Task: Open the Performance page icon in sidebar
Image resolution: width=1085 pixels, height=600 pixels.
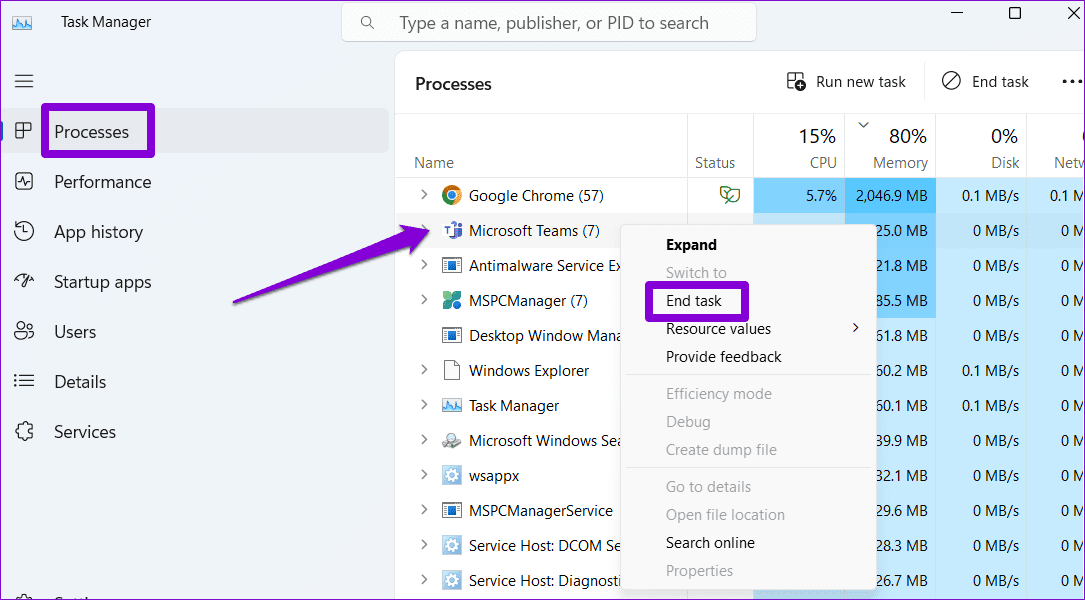Action: tap(24, 182)
